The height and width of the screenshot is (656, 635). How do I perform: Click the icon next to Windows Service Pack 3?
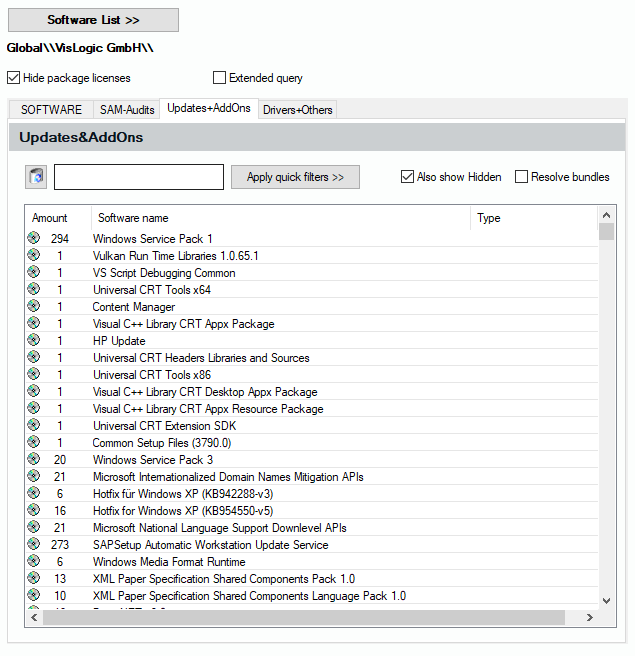click(x=34, y=460)
